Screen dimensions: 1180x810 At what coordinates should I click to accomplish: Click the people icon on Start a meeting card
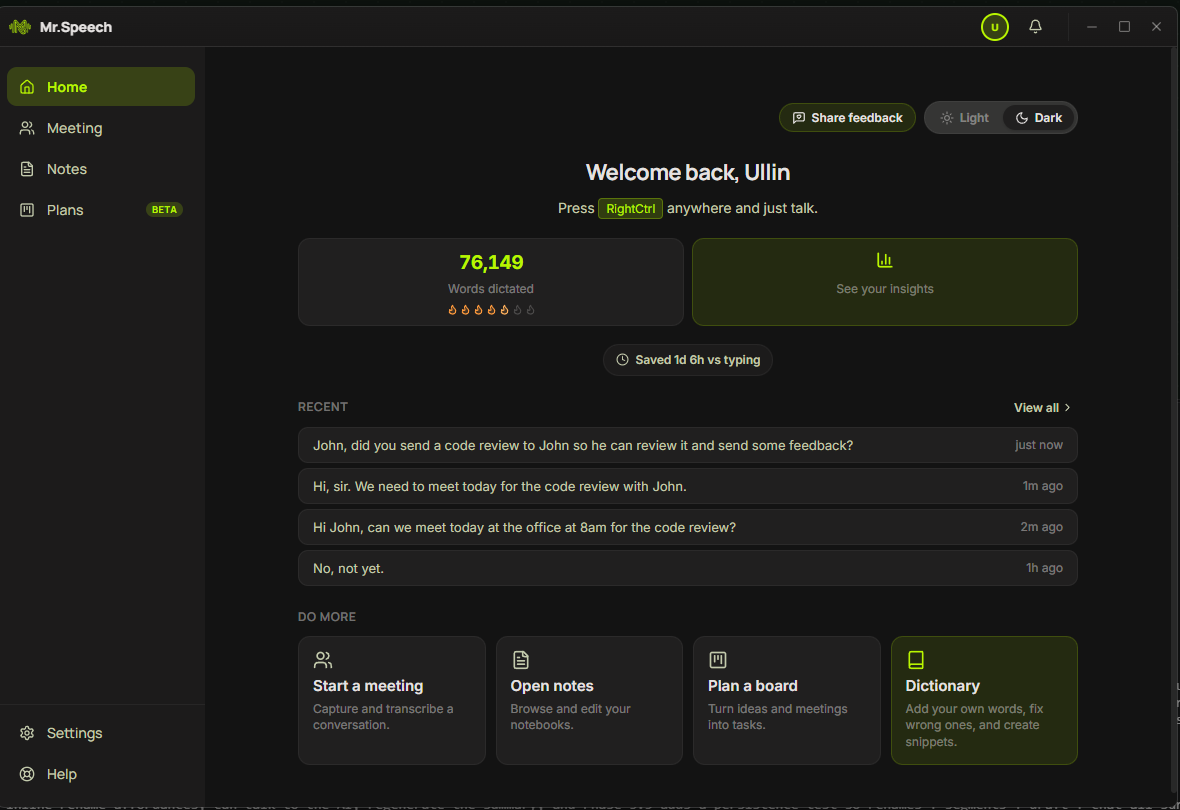(323, 660)
